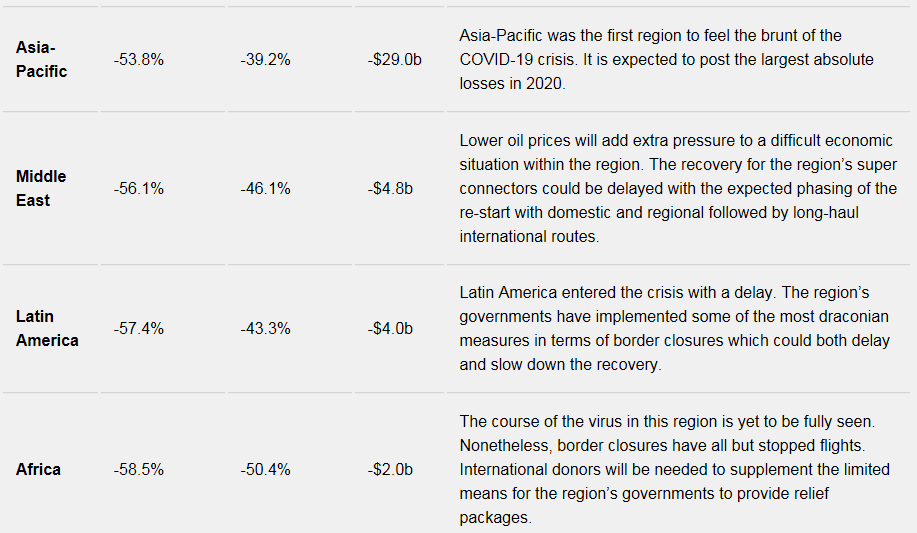917x533 pixels.
Task: Click the -58.5% Africa value
Action: tap(139, 469)
